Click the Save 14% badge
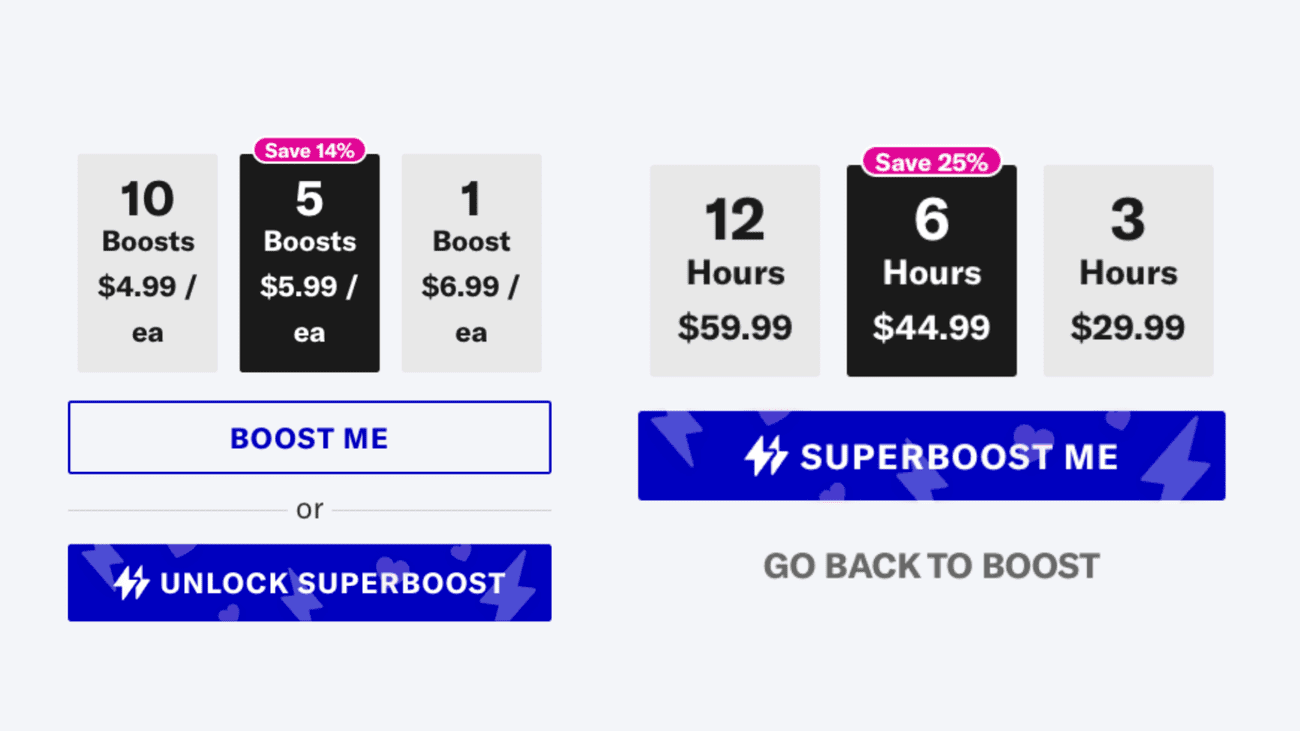 tap(310, 151)
